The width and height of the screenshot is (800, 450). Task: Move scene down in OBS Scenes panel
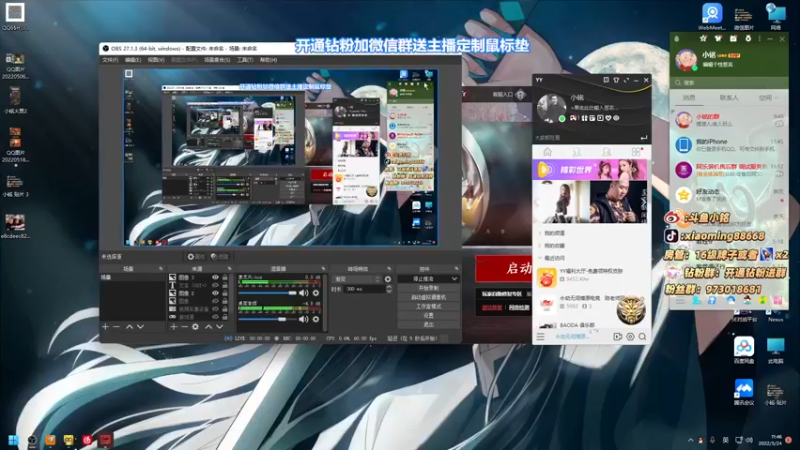point(140,327)
